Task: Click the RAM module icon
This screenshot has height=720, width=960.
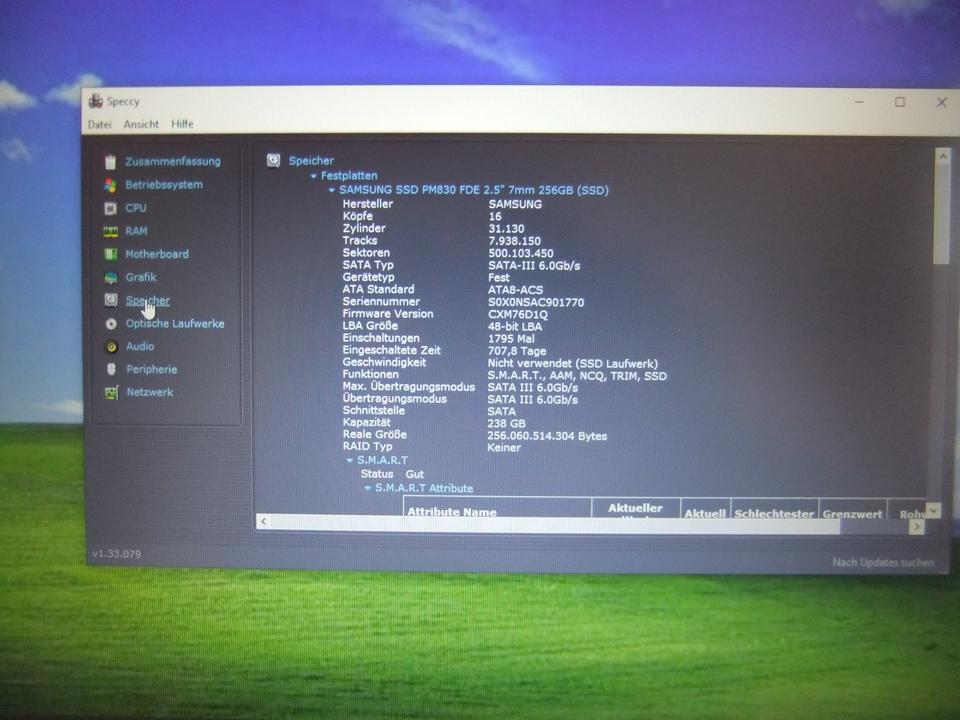Action: click(x=110, y=231)
